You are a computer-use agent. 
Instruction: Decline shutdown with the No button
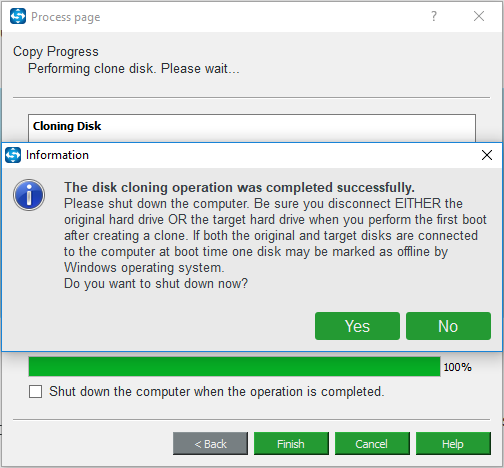[448, 326]
